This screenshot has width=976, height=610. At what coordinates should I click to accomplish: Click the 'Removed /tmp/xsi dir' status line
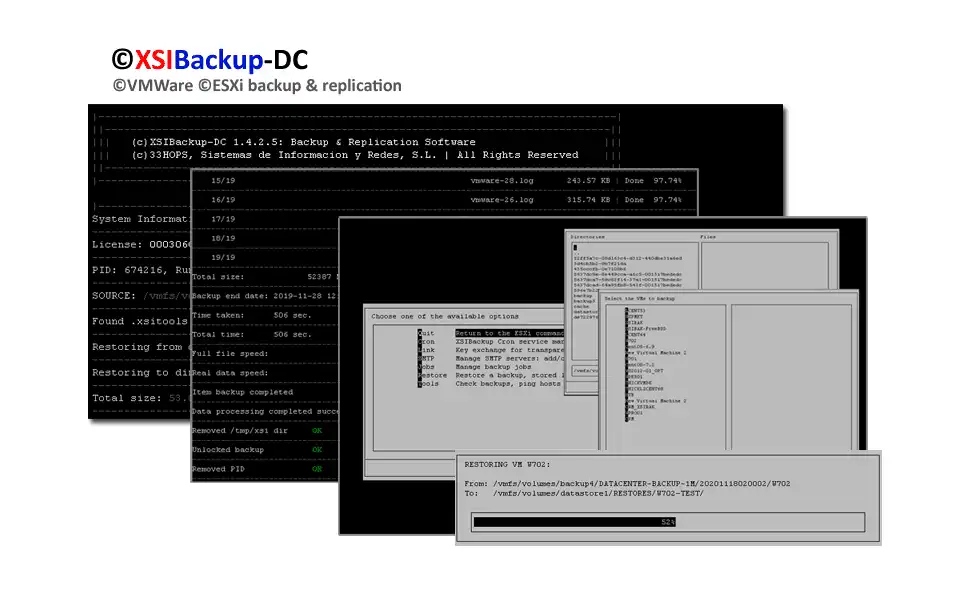point(256,430)
